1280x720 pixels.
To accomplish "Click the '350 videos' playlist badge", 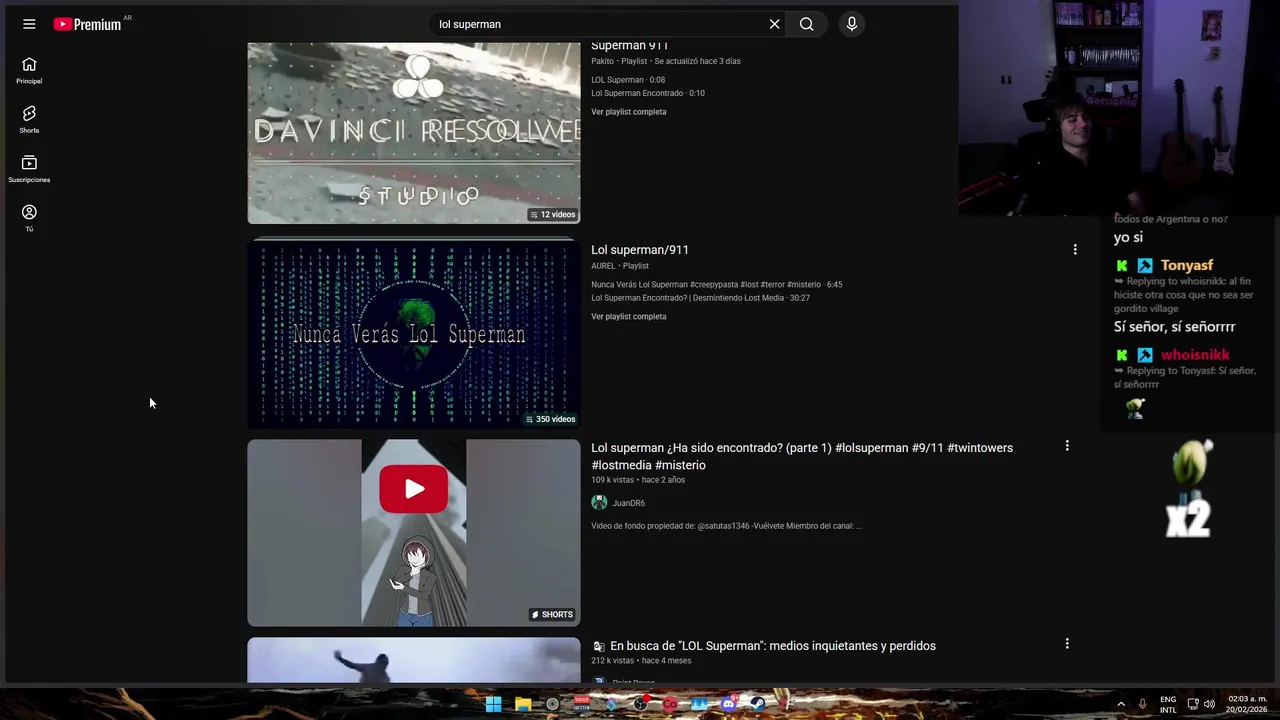I will tap(552, 419).
